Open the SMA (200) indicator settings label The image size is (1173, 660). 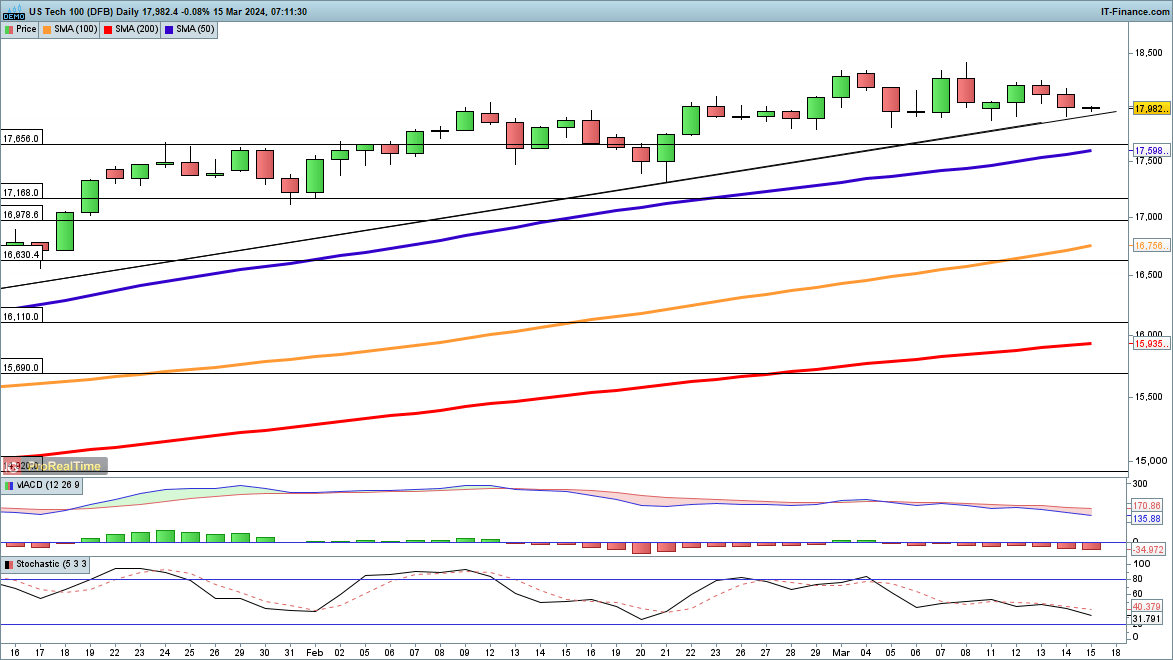tap(136, 29)
